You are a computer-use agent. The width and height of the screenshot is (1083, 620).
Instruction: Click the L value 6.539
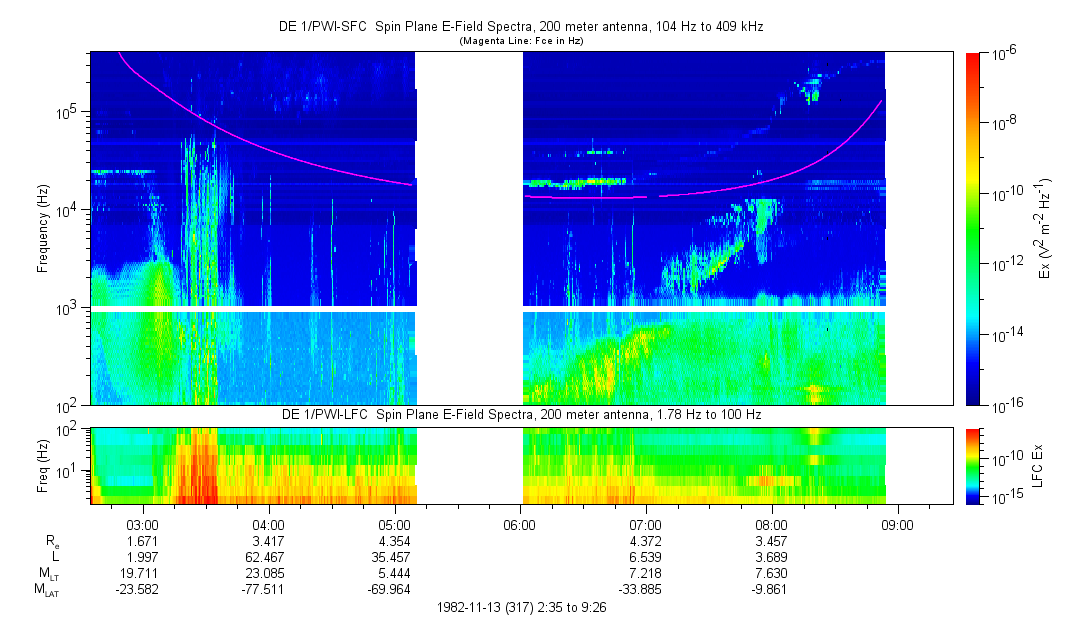point(646,557)
